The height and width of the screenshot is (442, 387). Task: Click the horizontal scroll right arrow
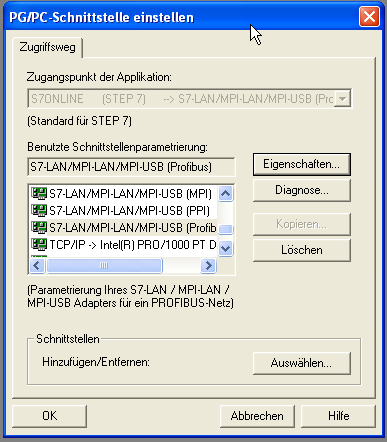click(x=209, y=266)
